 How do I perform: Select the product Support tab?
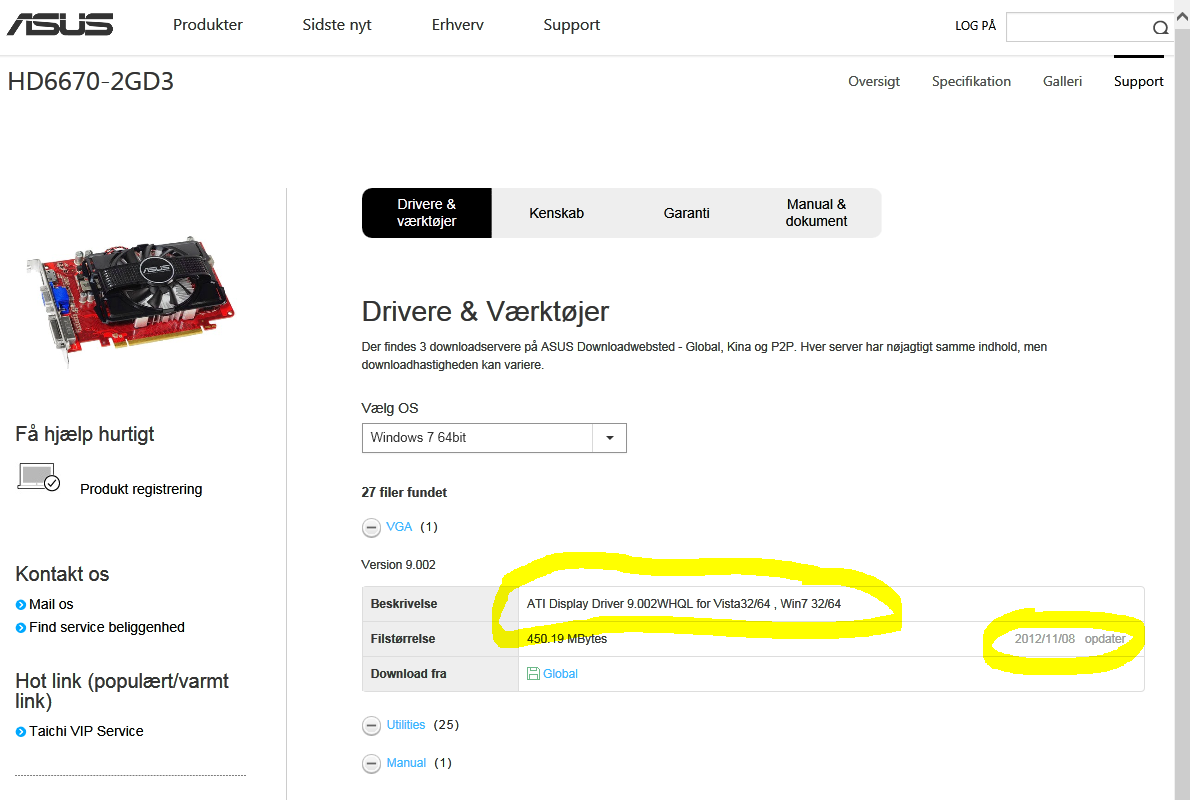tap(1138, 81)
